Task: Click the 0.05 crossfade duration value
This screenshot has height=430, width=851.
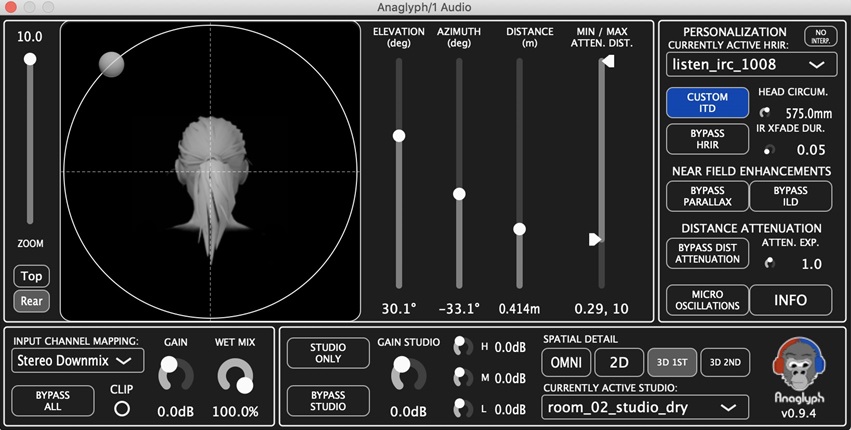Action: click(811, 150)
